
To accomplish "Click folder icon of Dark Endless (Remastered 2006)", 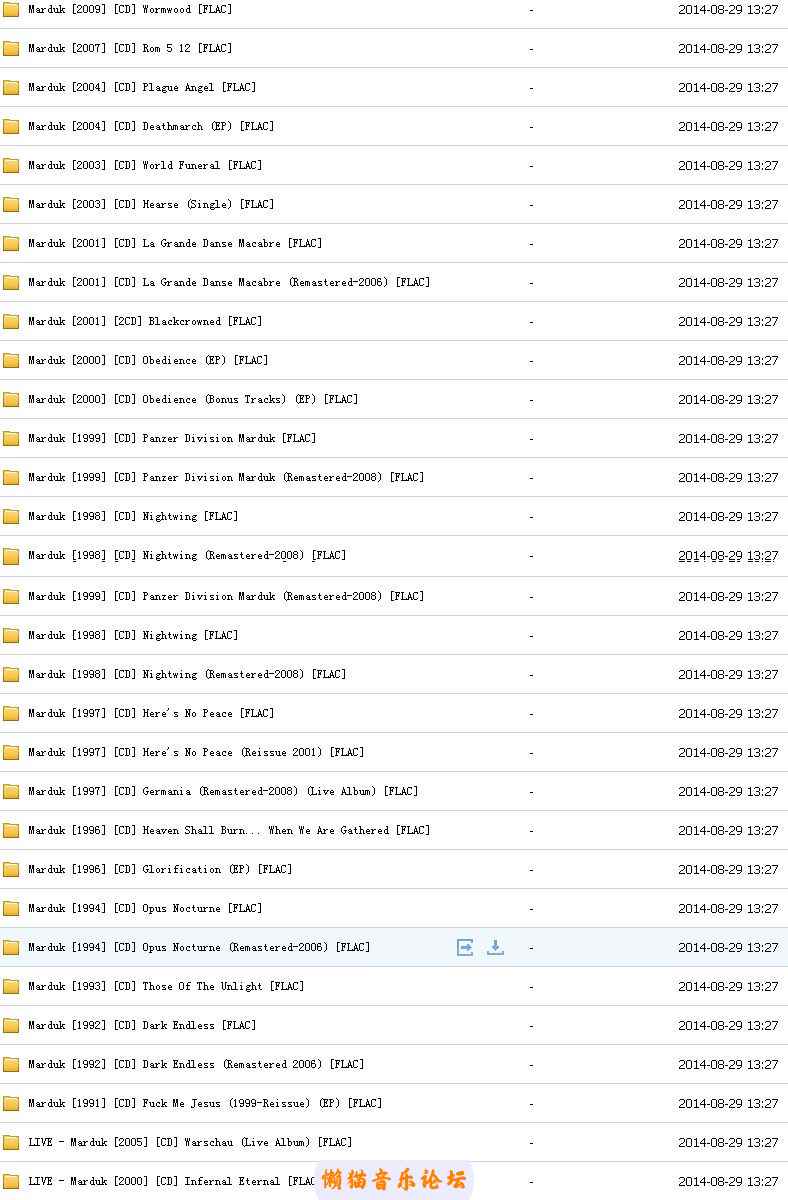I will coord(11,1064).
